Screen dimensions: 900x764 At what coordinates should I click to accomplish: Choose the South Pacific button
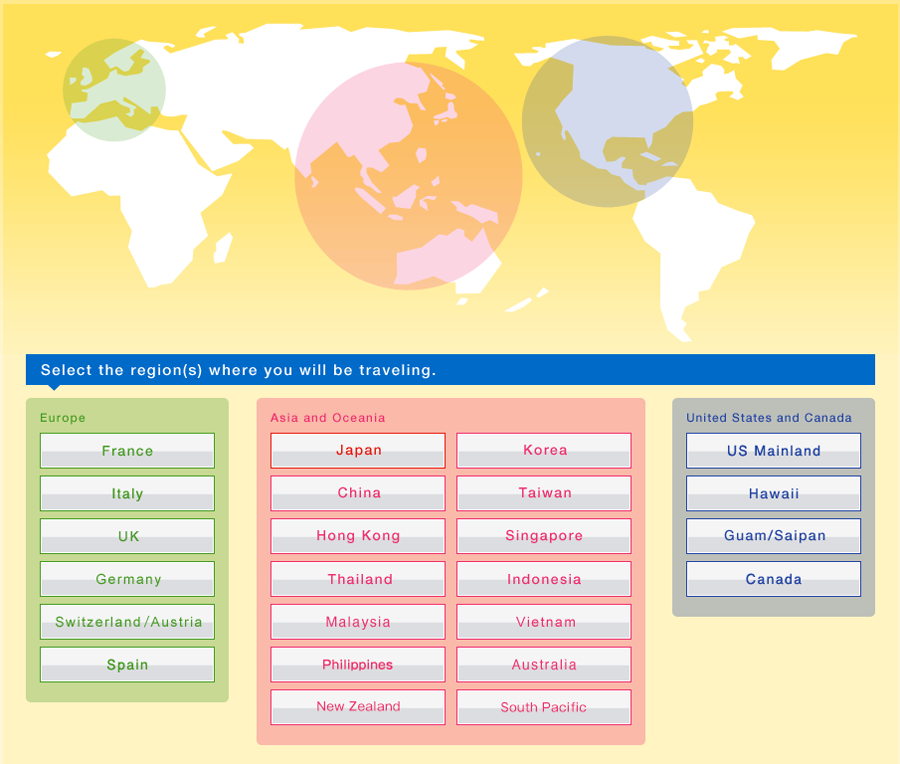(544, 707)
